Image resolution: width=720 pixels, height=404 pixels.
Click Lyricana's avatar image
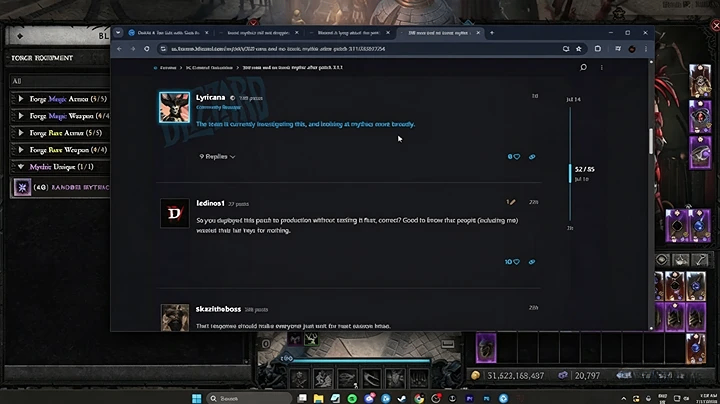tap(174, 107)
